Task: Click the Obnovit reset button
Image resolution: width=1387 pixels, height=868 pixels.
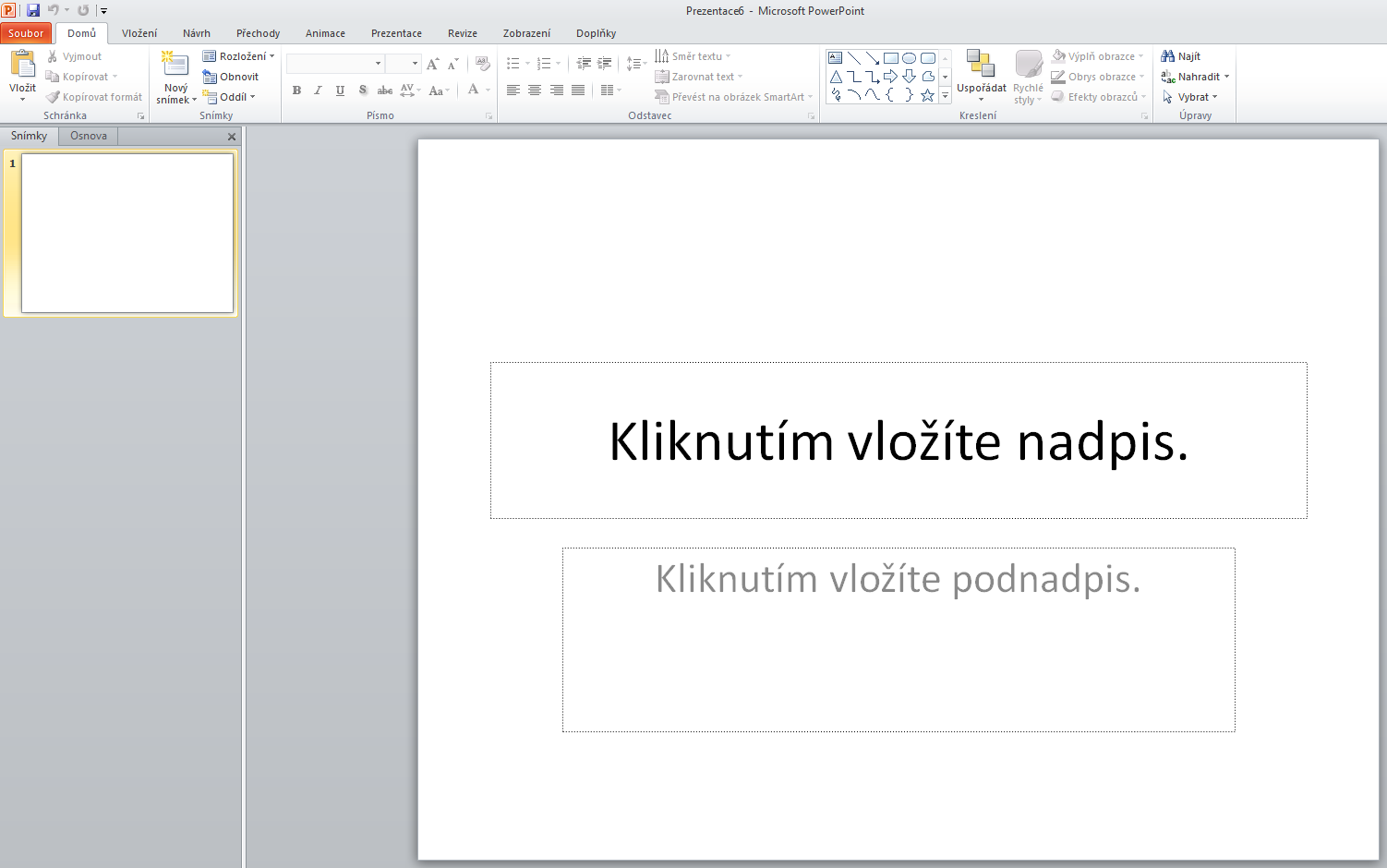Action: click(231, 77)
